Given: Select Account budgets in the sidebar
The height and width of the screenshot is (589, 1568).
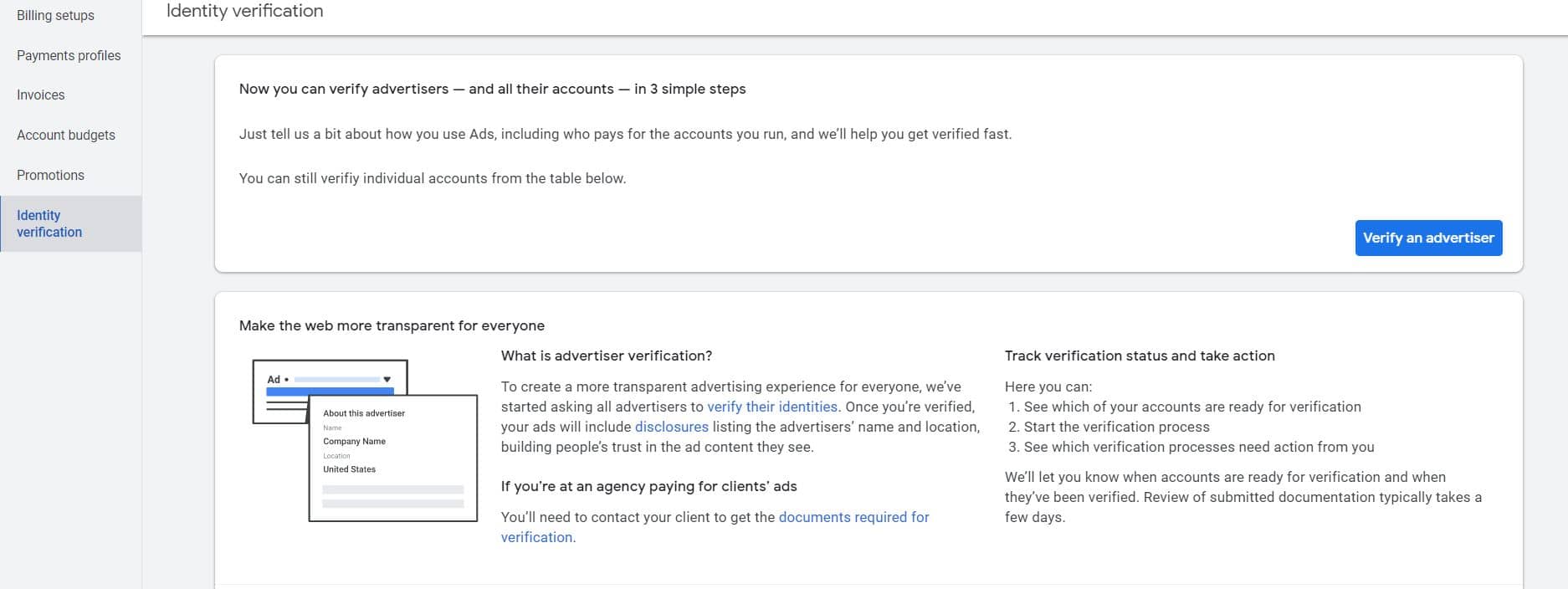Looking at the screenshot, I should click(x=66, y=135).
